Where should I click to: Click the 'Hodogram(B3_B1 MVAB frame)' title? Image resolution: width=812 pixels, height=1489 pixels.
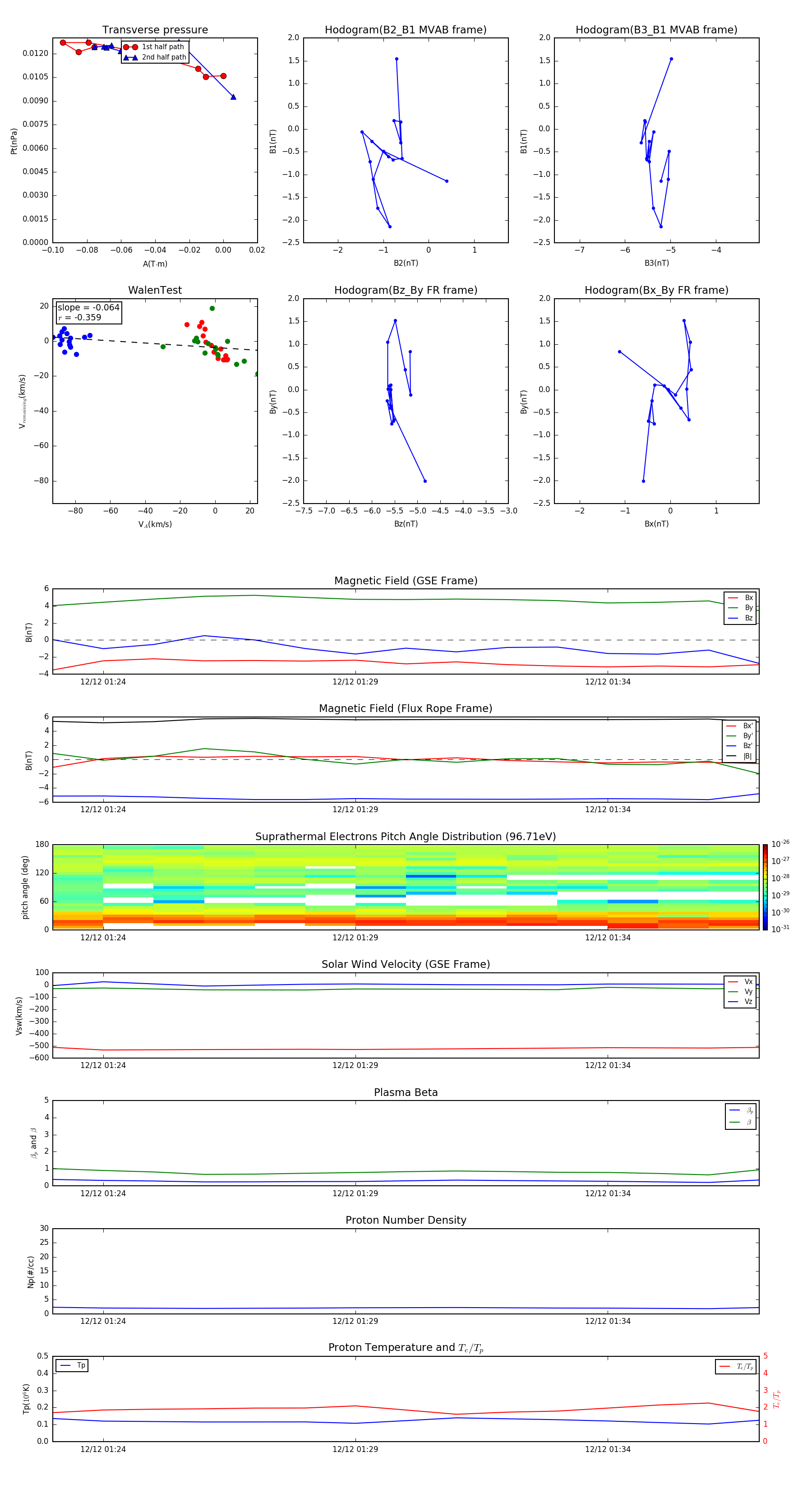coord(656,29)
